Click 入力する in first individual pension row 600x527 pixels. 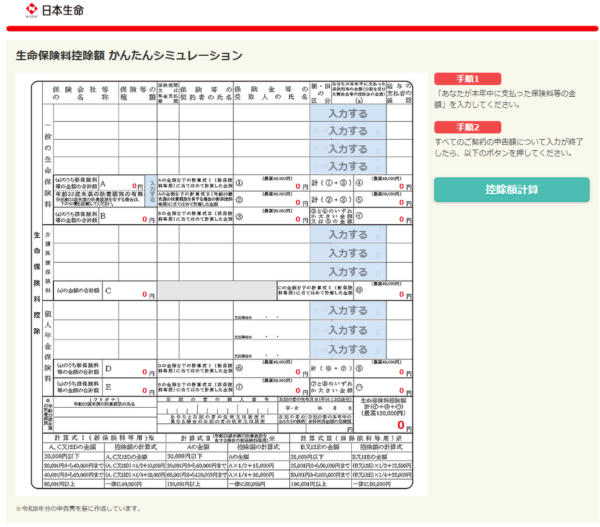[x=348, y=310]
